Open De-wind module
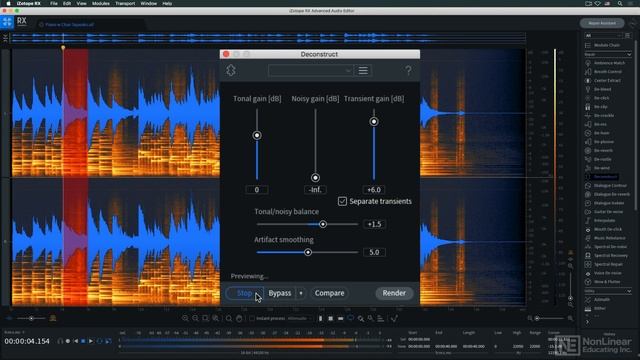640x360 pixels. [598, 168]
